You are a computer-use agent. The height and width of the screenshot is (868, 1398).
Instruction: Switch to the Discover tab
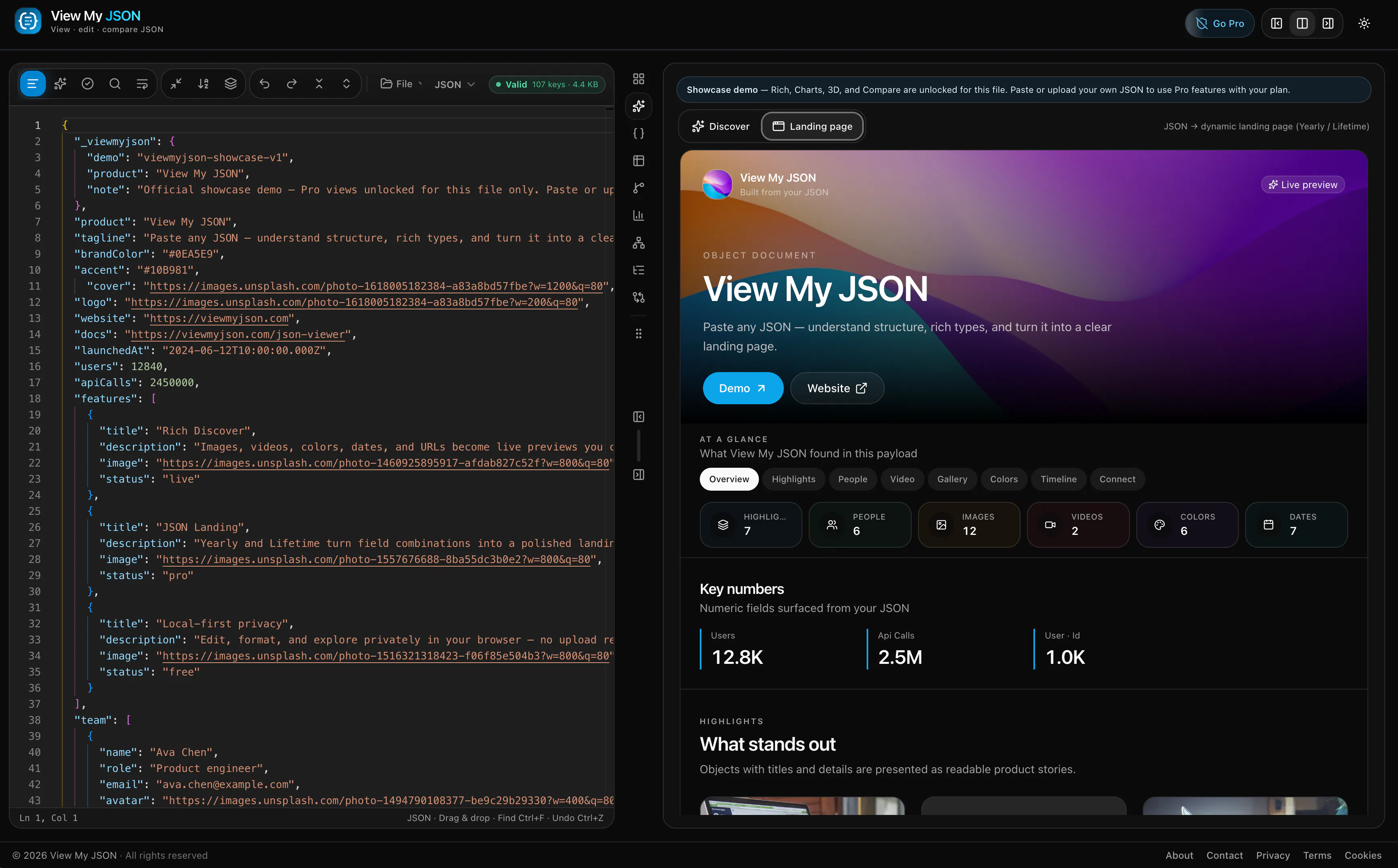click(x=721, y=126)
